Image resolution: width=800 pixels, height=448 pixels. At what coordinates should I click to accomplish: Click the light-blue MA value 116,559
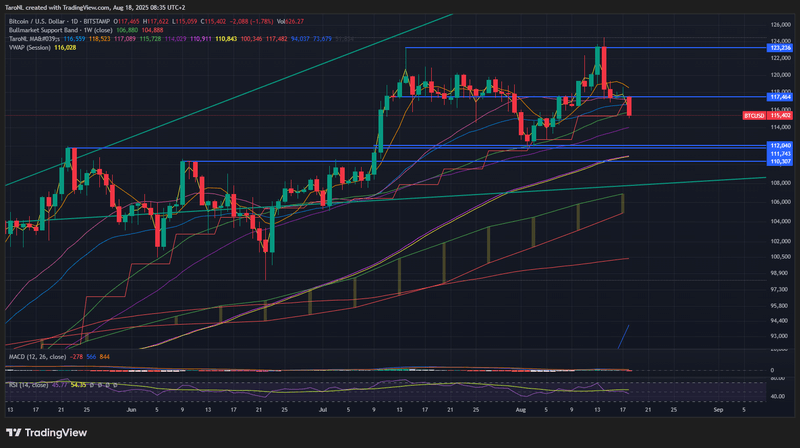coord(74,39)
